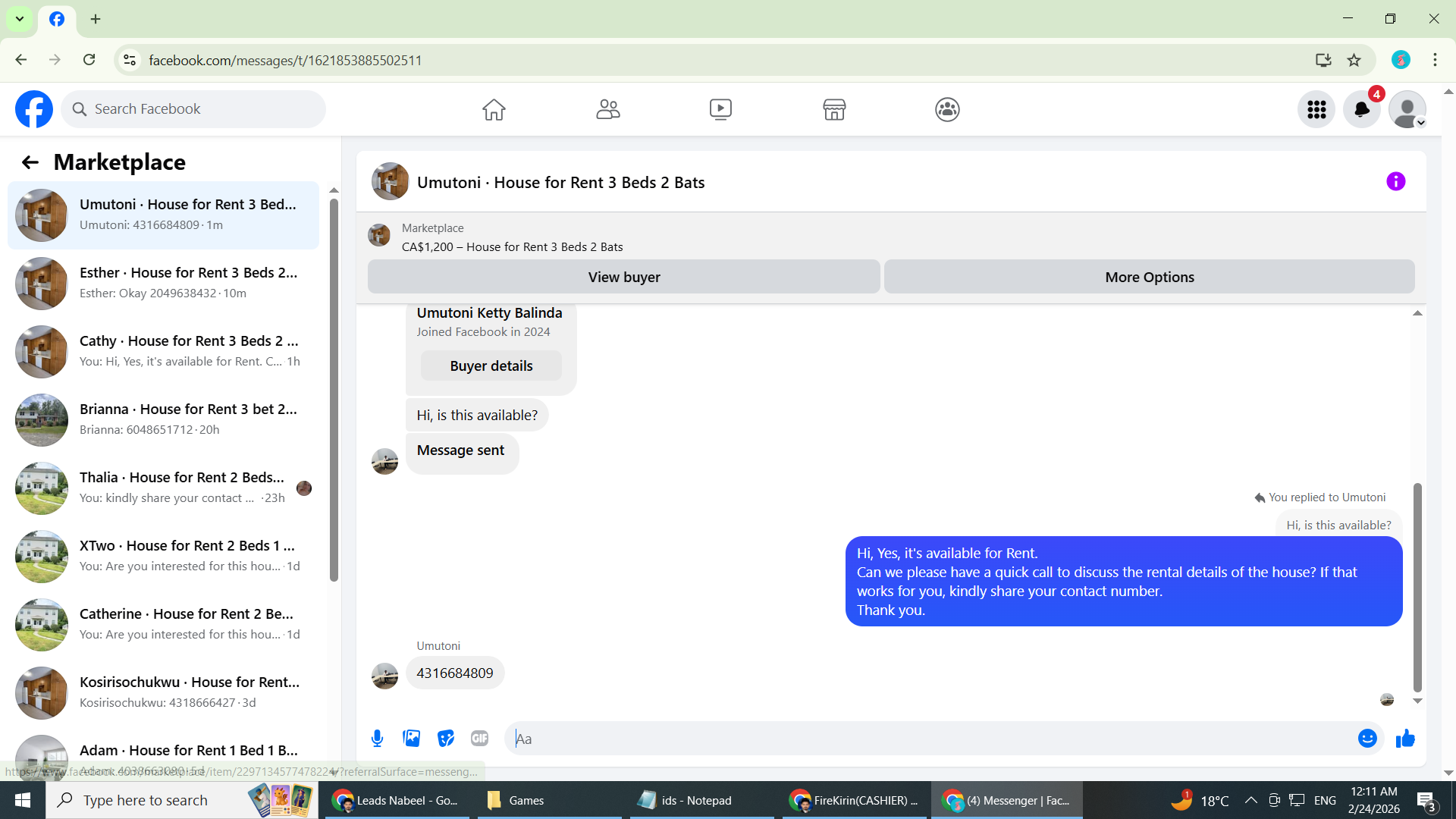Open the GIF picker

(479, 739)
